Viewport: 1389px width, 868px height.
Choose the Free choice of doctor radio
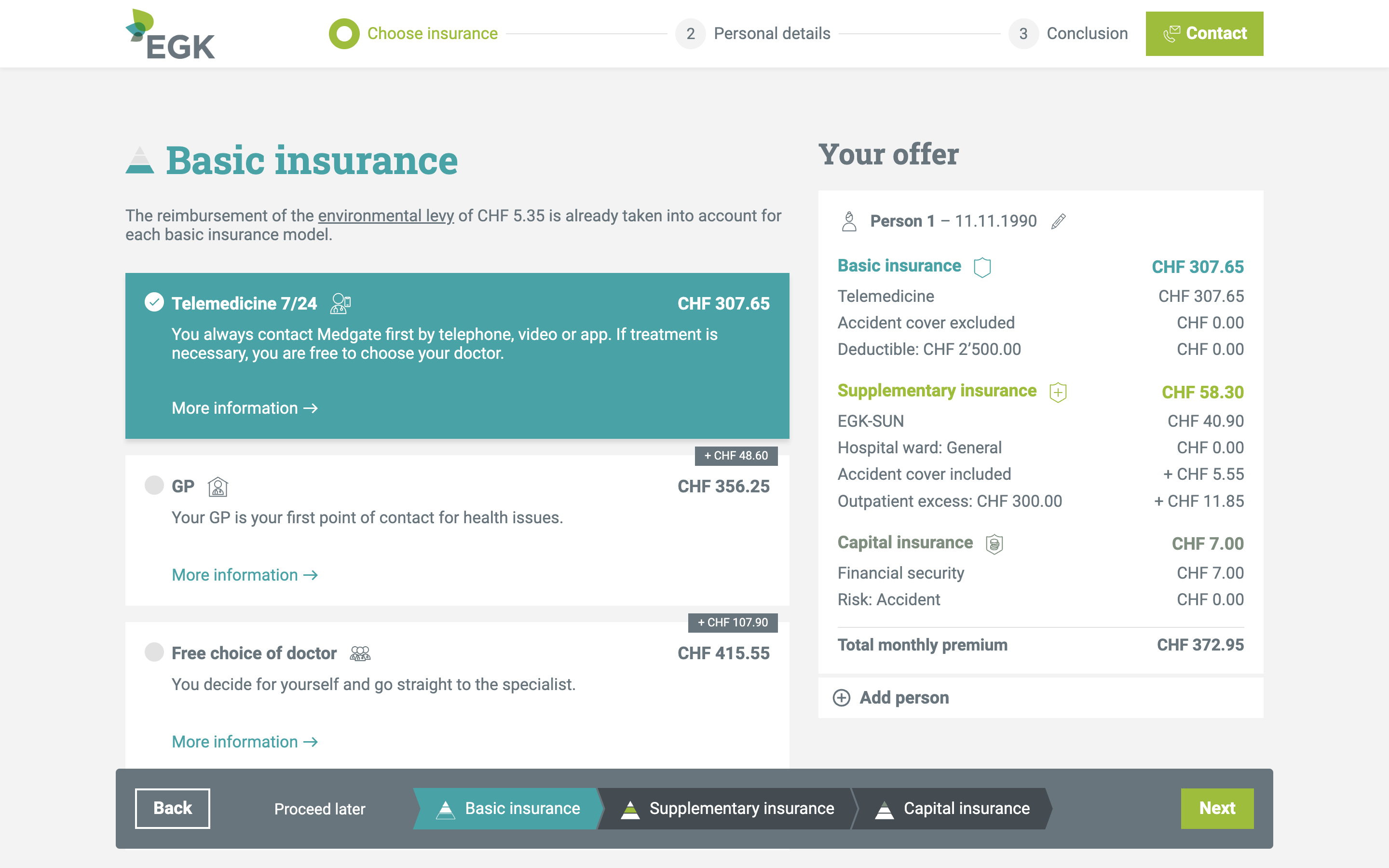[x=154, y=652]
